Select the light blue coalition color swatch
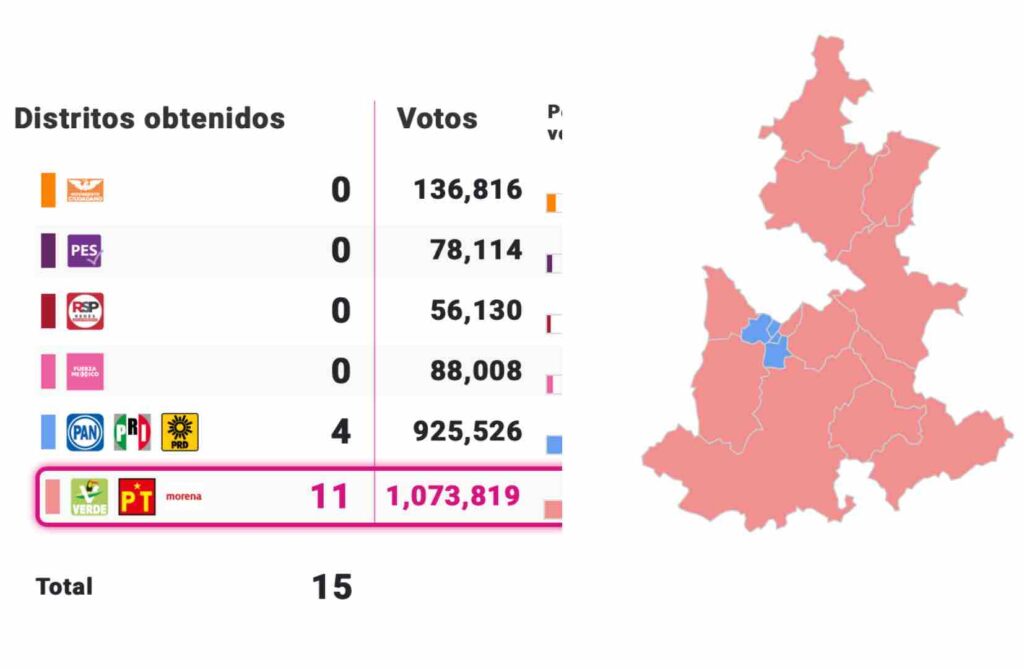Screen dimensions: 1024x669 (48, 432)
